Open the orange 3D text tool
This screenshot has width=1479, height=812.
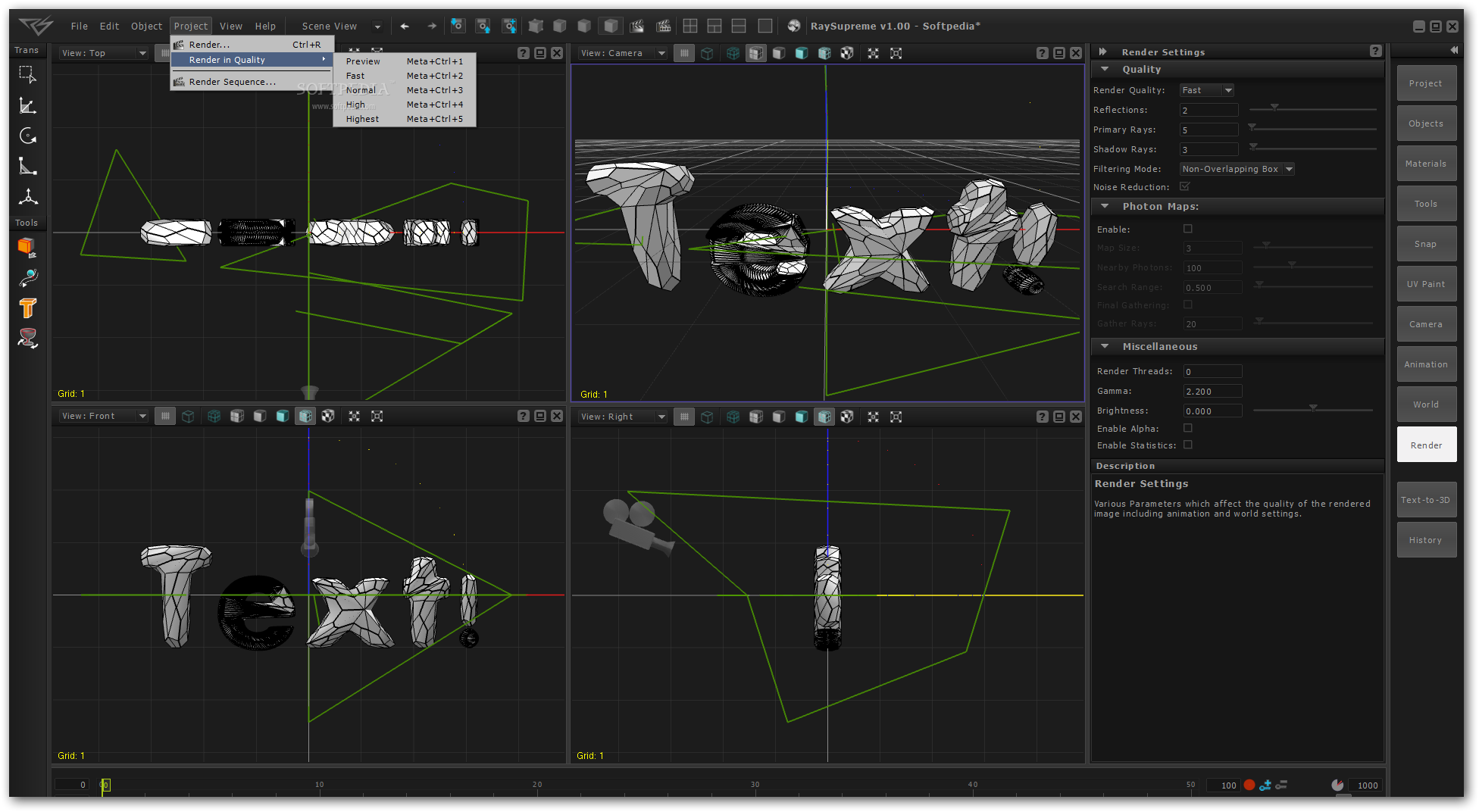pyautogui.click(x=27, y=308)
